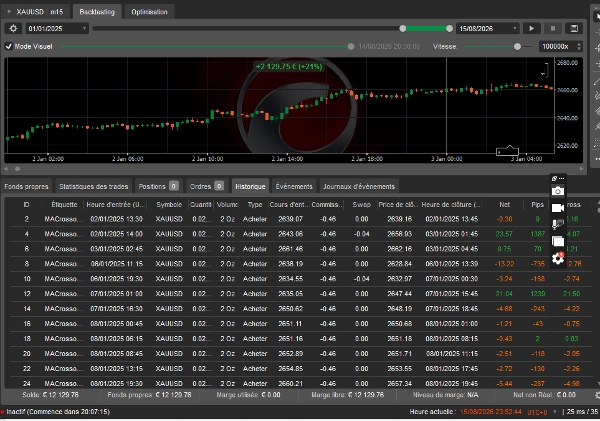Click close price 2632.97 cell
600x421 pixels.
[x=399, y=279]
